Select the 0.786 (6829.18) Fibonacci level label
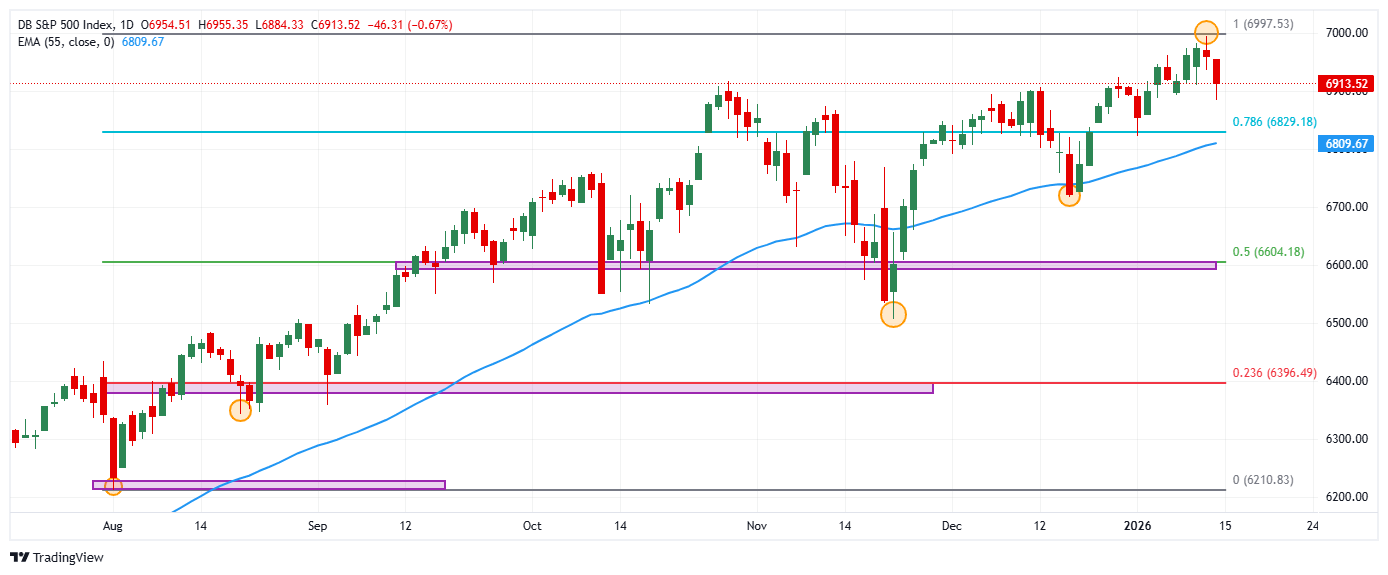 pyautogui.click(x=1273, y=122)
